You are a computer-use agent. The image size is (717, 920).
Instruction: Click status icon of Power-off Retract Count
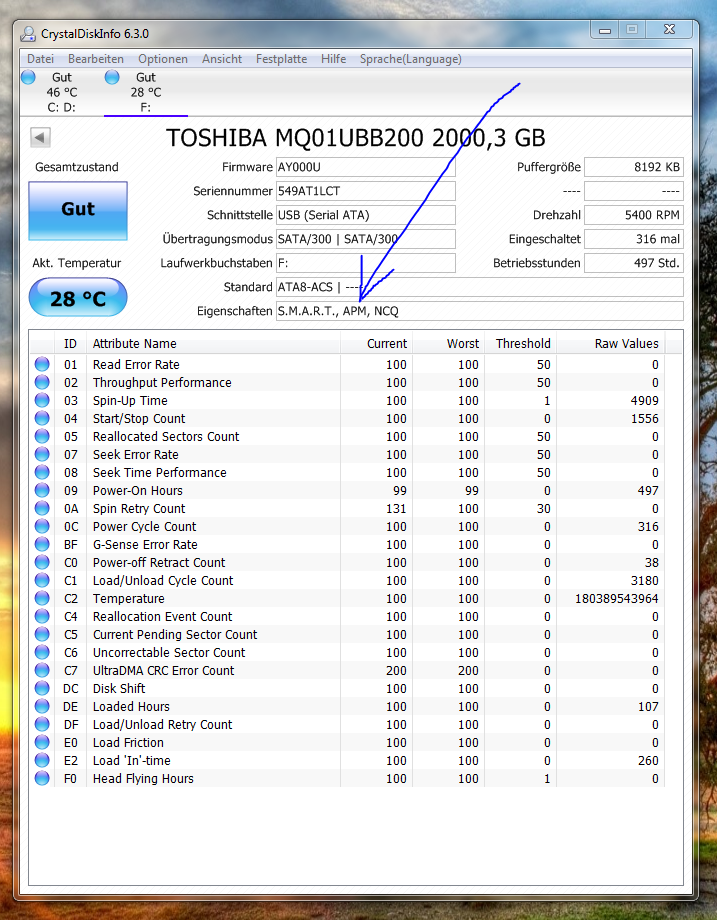[42, 562]
